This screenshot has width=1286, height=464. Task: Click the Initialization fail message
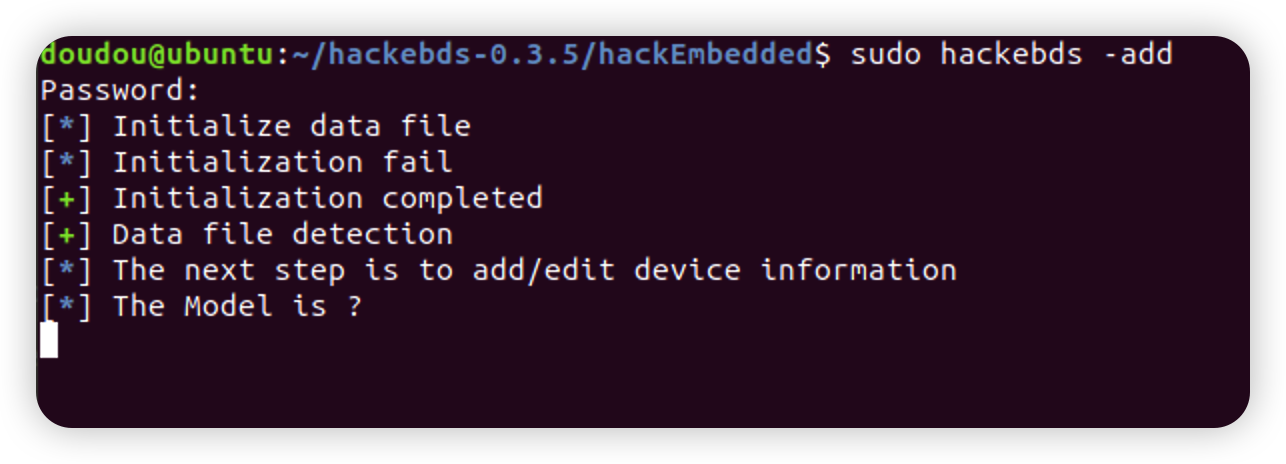[282, 162]
